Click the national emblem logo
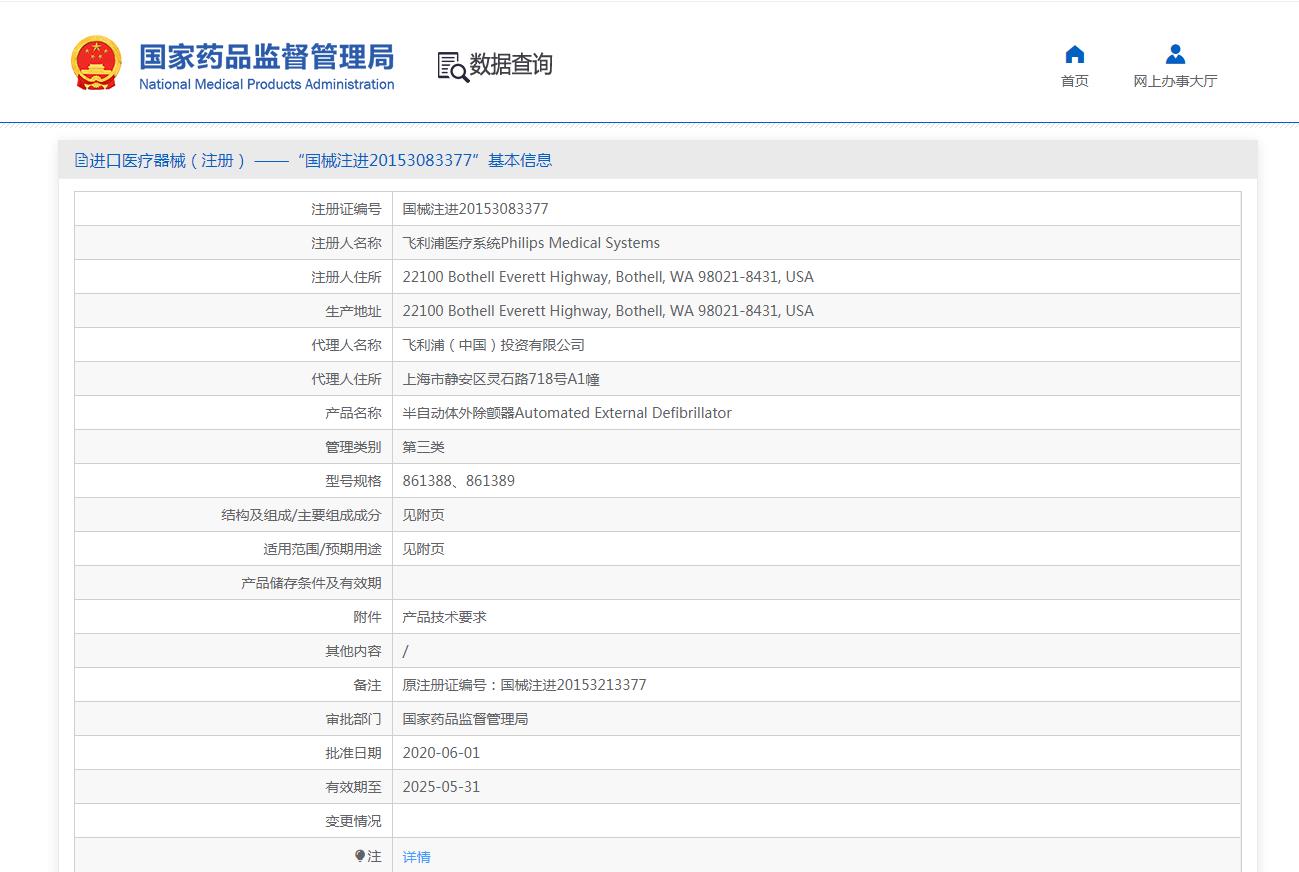This screenshot has height=872, width=1299. pos(96,63)
